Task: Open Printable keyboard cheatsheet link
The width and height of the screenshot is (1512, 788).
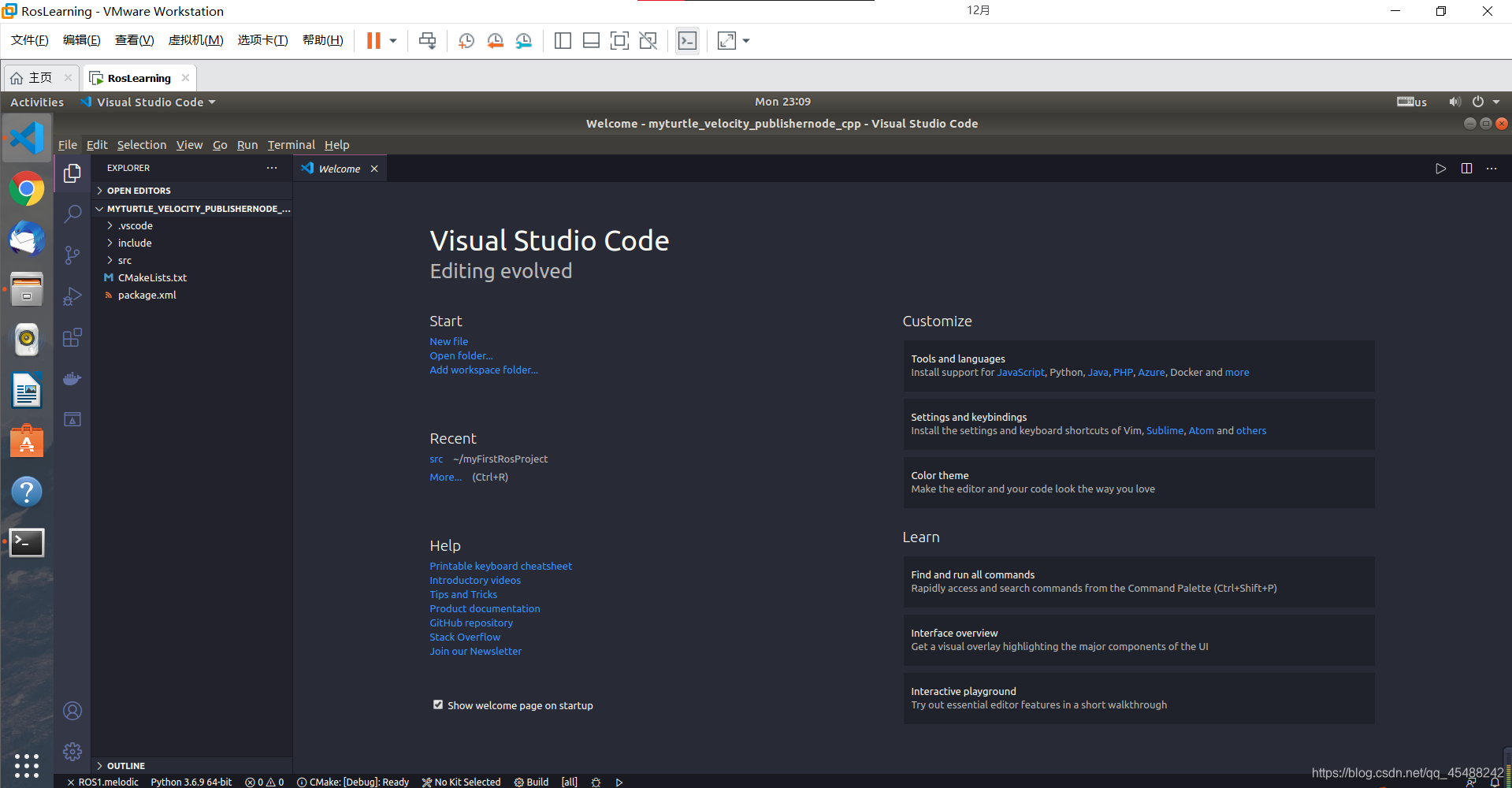Action: (500, 566)
